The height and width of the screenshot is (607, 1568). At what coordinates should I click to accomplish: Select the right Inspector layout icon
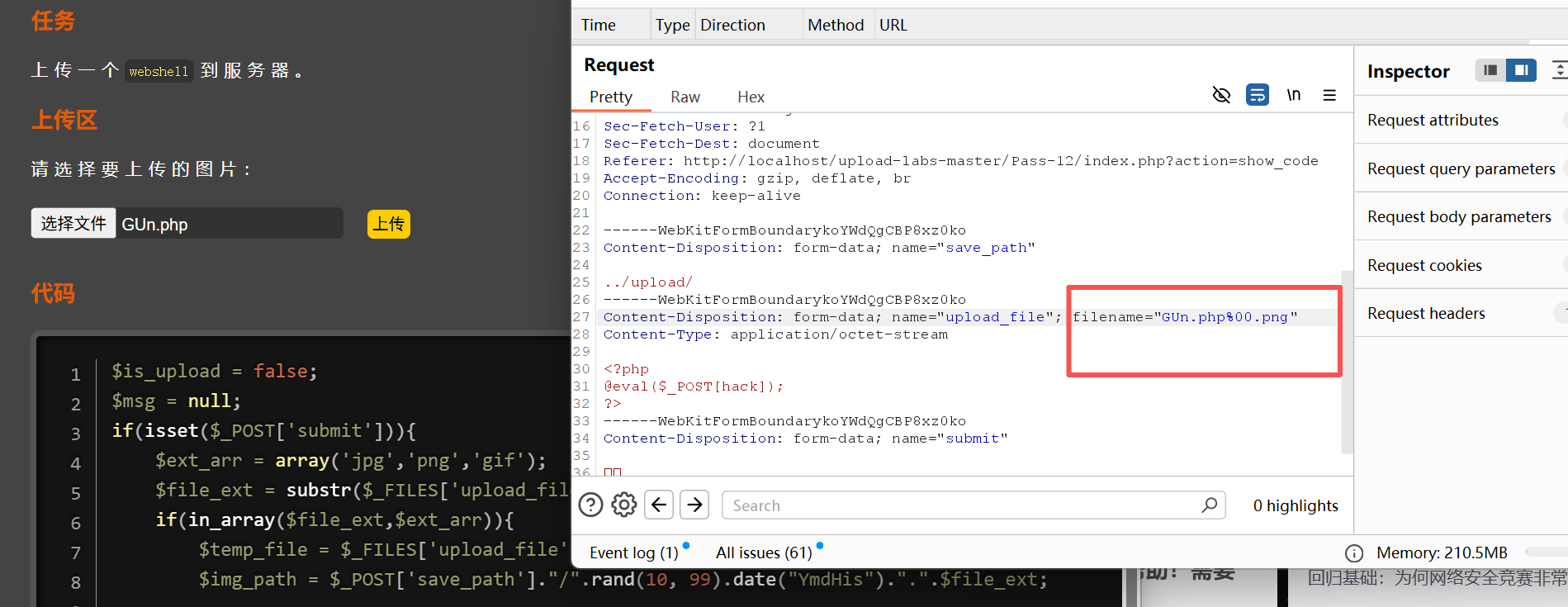[x=1521, y=70]
